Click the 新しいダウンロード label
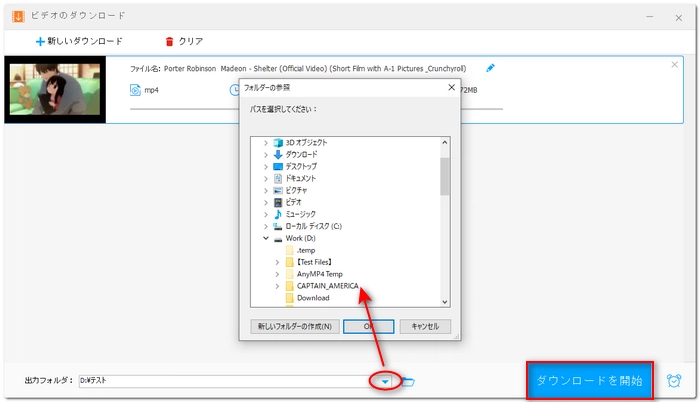Viewport: 700px width, 402px height. (85, 42)
